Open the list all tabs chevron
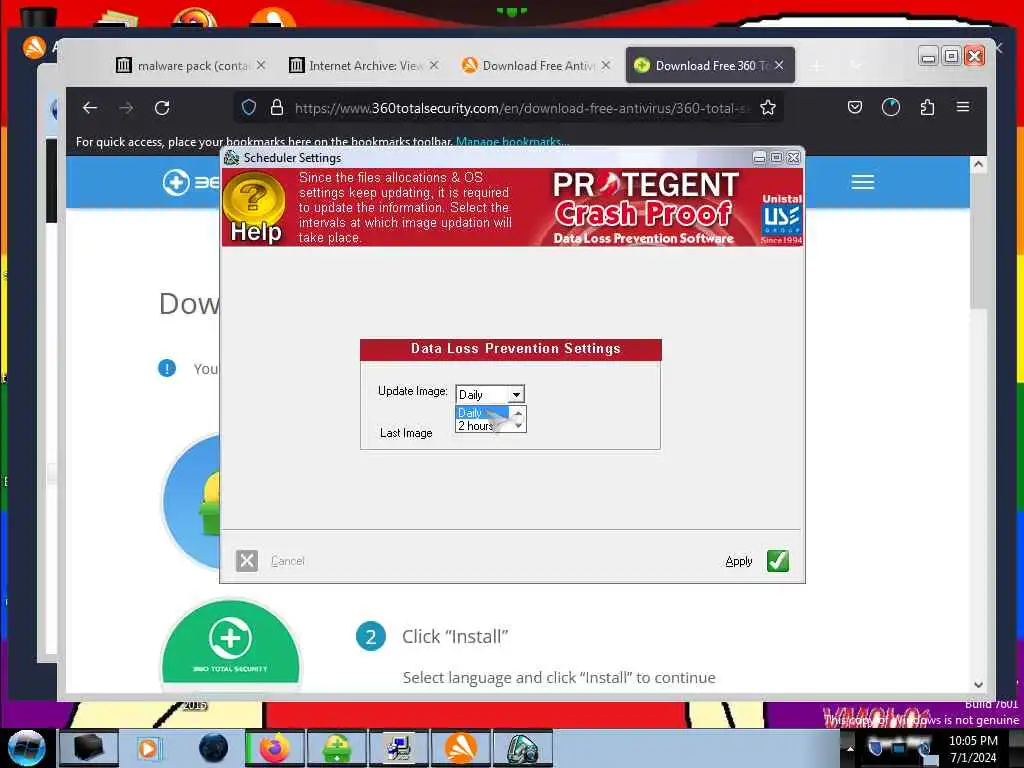 [x=856, y=65]
